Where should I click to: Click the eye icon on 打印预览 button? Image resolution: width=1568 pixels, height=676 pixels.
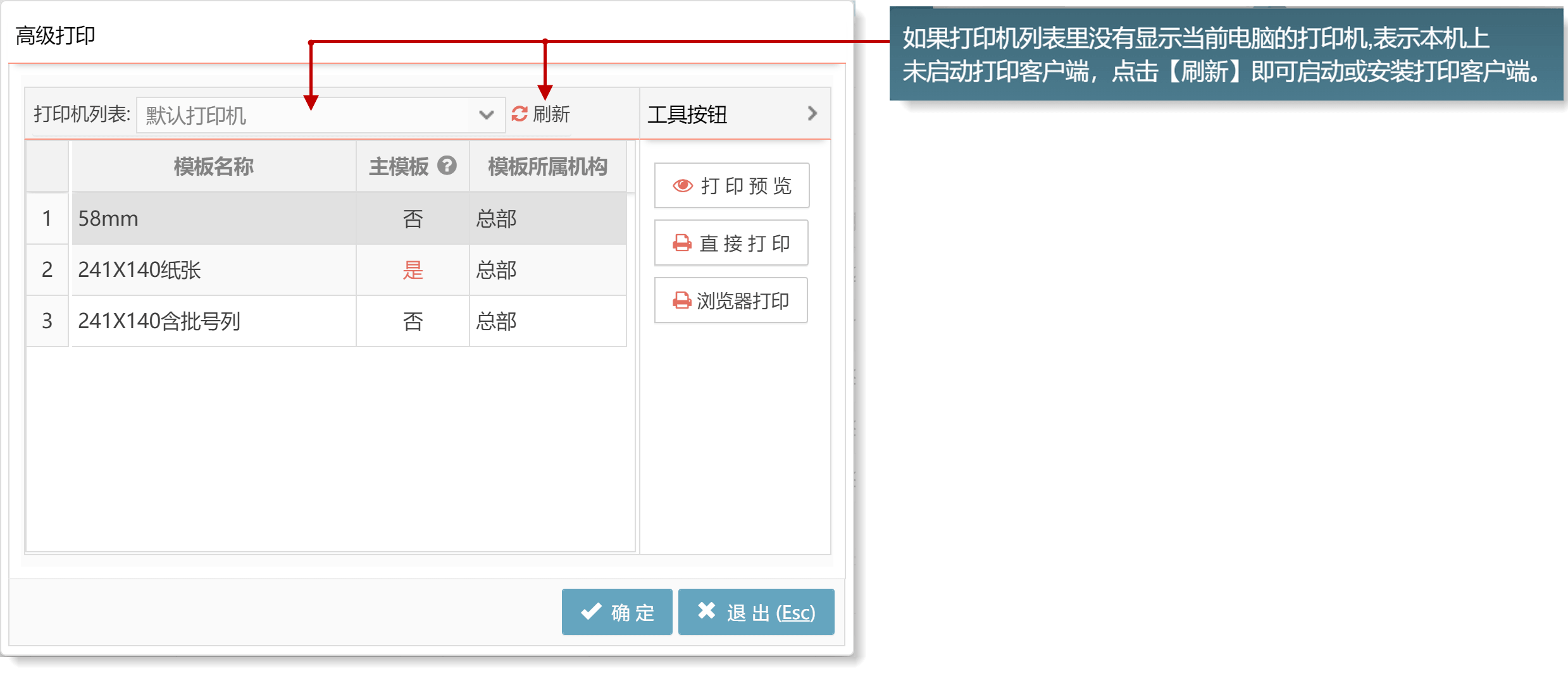point(682,186)
